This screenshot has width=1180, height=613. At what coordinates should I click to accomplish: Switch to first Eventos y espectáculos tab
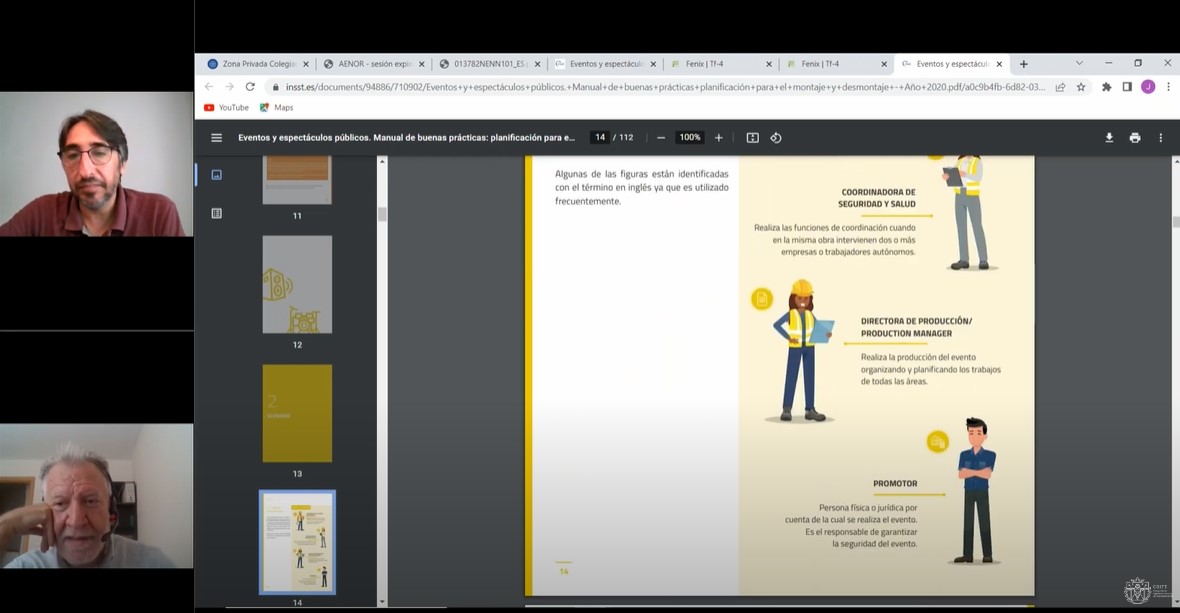[x=606, y=64]
